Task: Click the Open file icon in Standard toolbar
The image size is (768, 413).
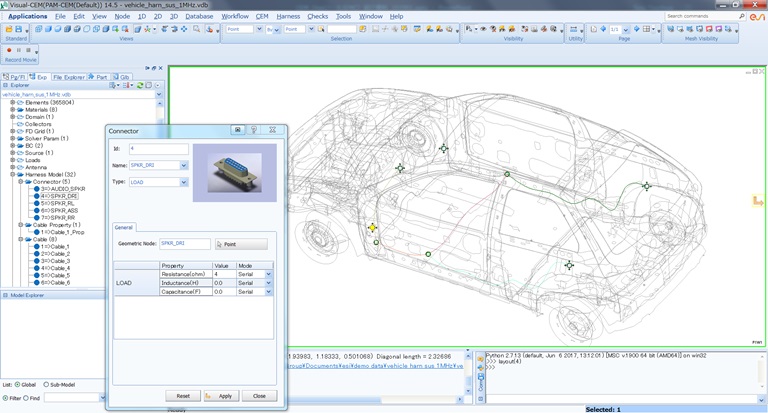Action: point(9,29)
